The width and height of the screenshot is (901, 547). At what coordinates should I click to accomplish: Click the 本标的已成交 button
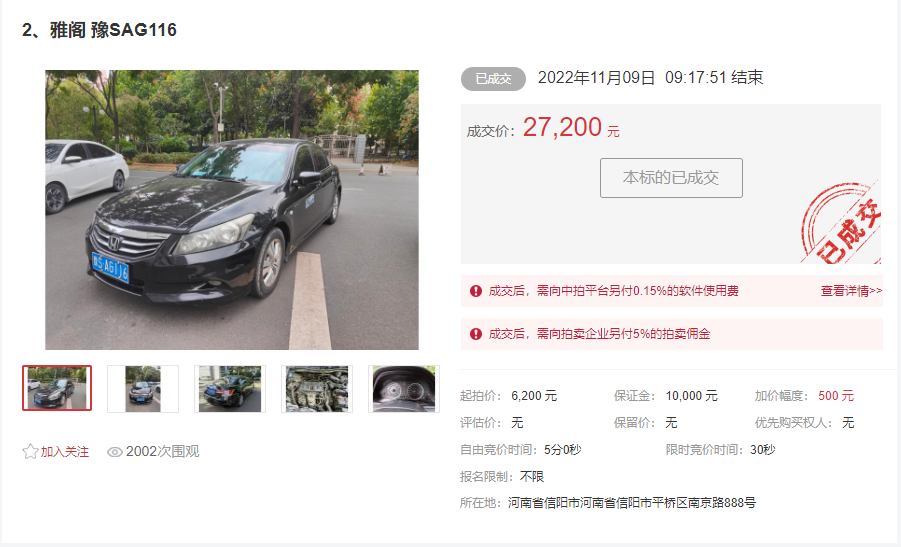(671, 178)
